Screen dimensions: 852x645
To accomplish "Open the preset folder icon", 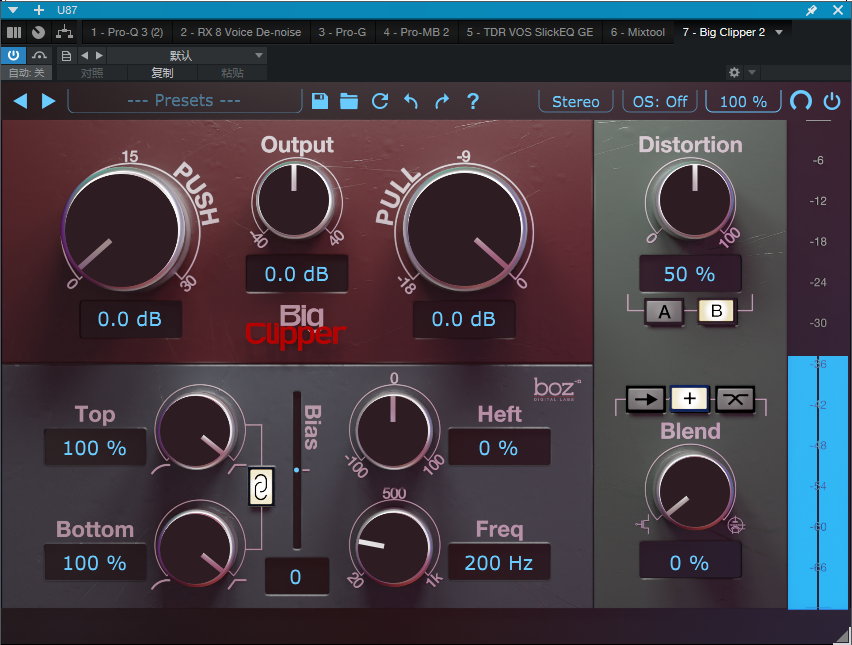I will (x=349, y=101).
